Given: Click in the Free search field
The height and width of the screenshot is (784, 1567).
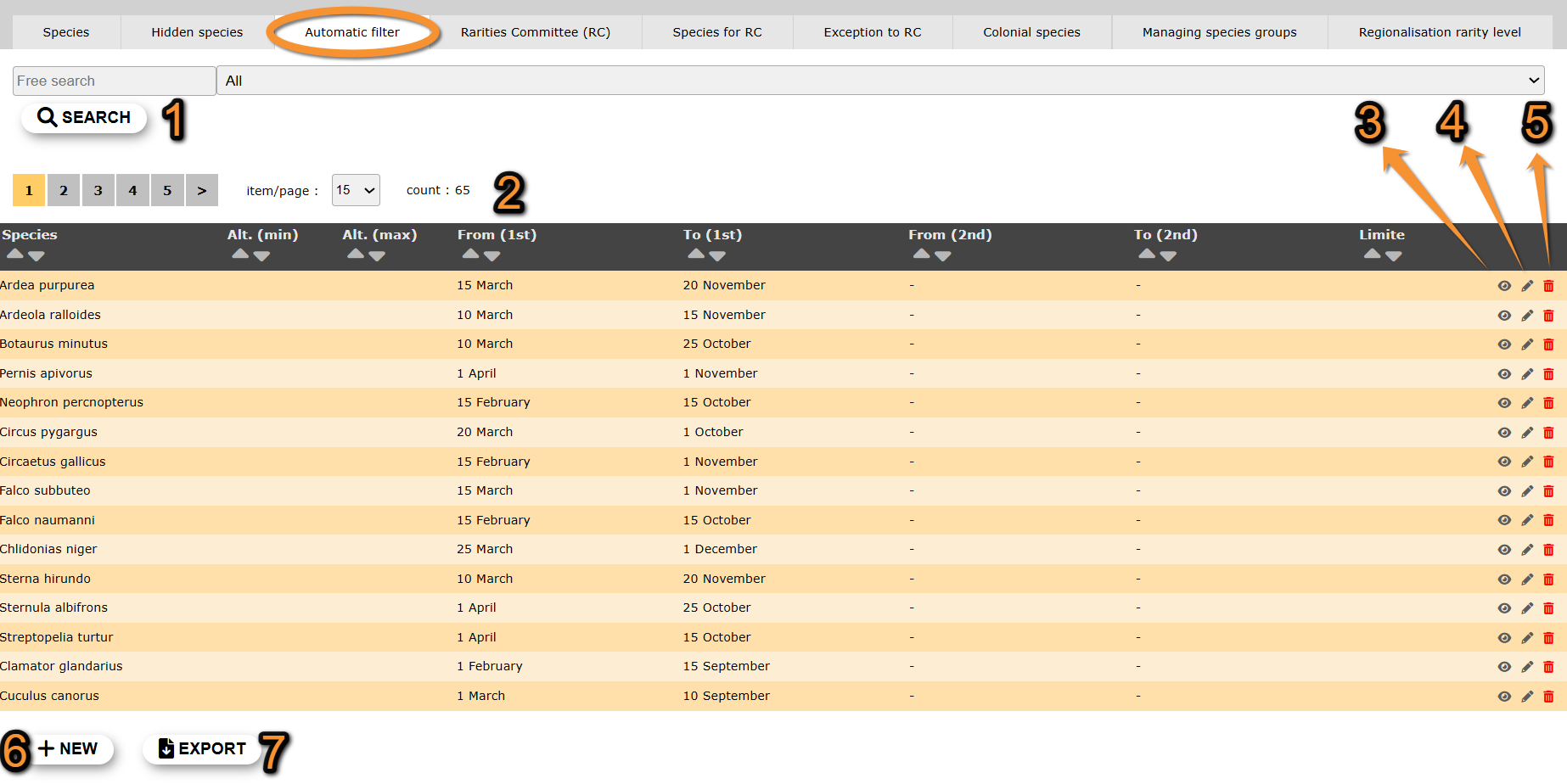Looking at the screenshot, I should click(x=114, y=81).
